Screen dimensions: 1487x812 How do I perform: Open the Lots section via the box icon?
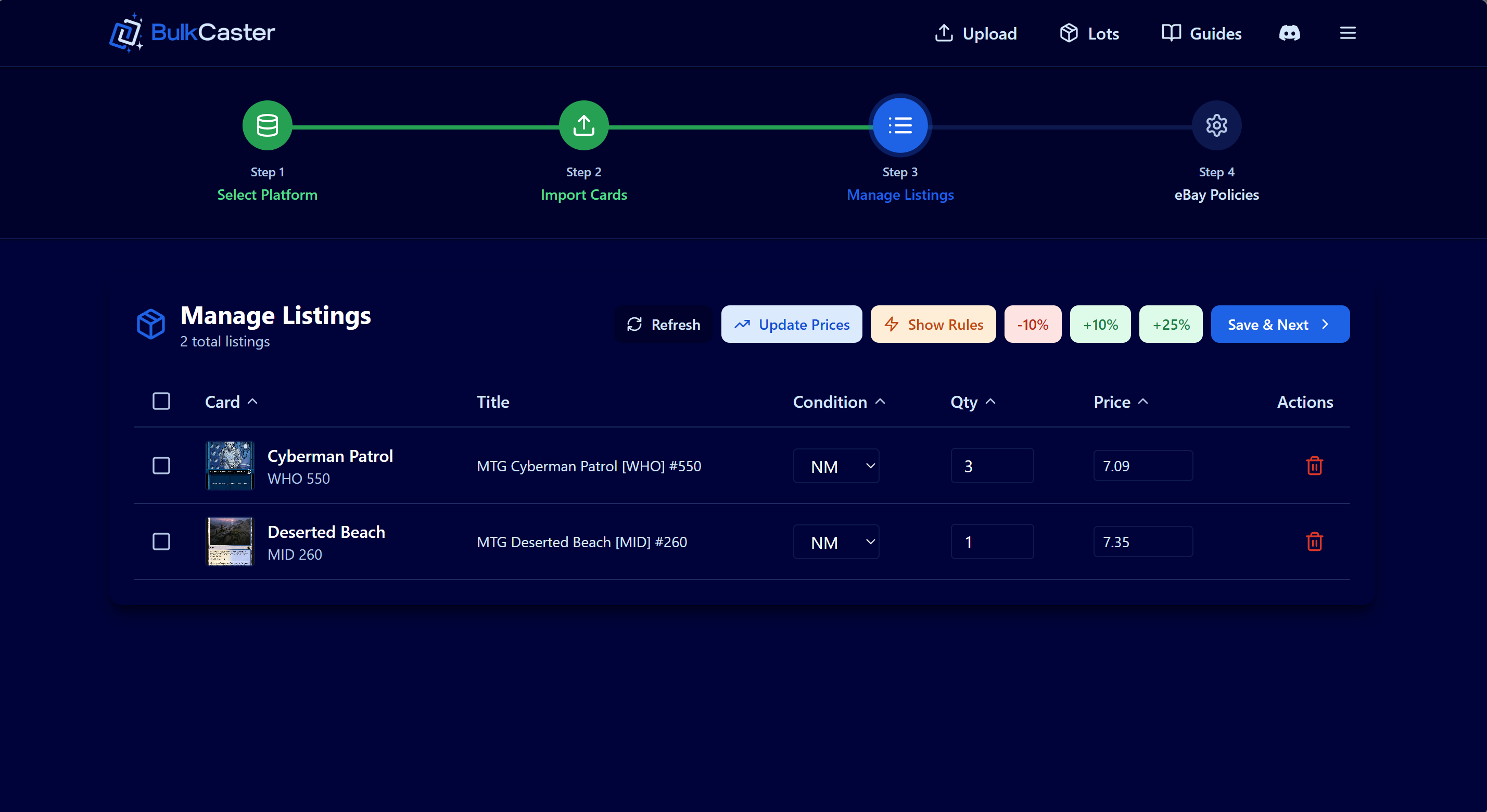point(1069,33)
